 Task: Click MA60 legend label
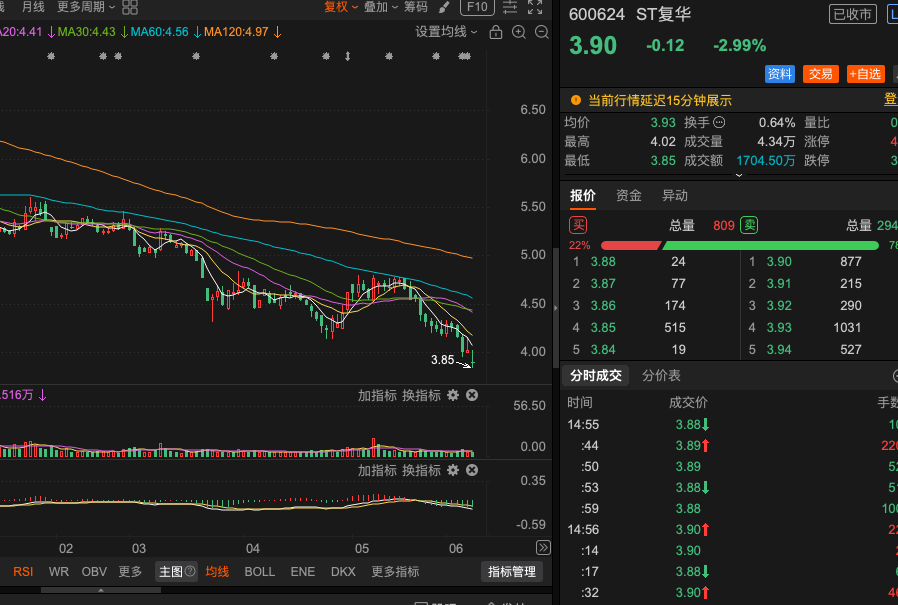pyautogui.click(x=159, y=32)
